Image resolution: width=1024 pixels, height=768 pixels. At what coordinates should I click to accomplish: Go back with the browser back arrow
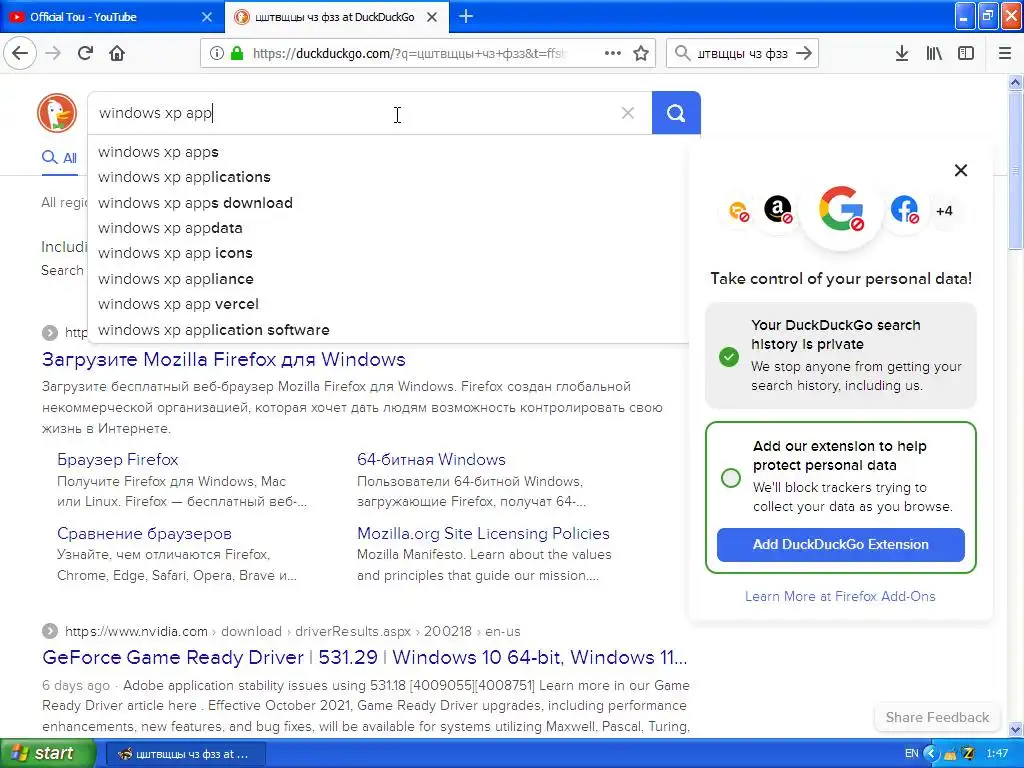(x=20, y=53)
